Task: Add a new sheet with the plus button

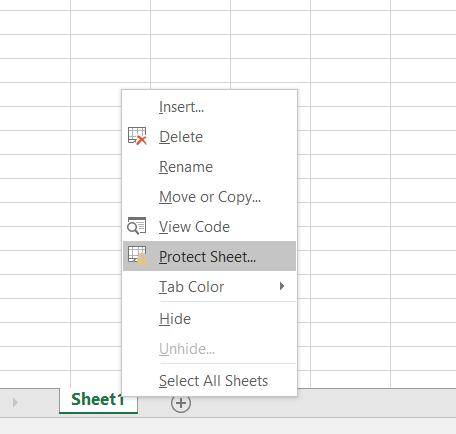Action: (181, 403)
